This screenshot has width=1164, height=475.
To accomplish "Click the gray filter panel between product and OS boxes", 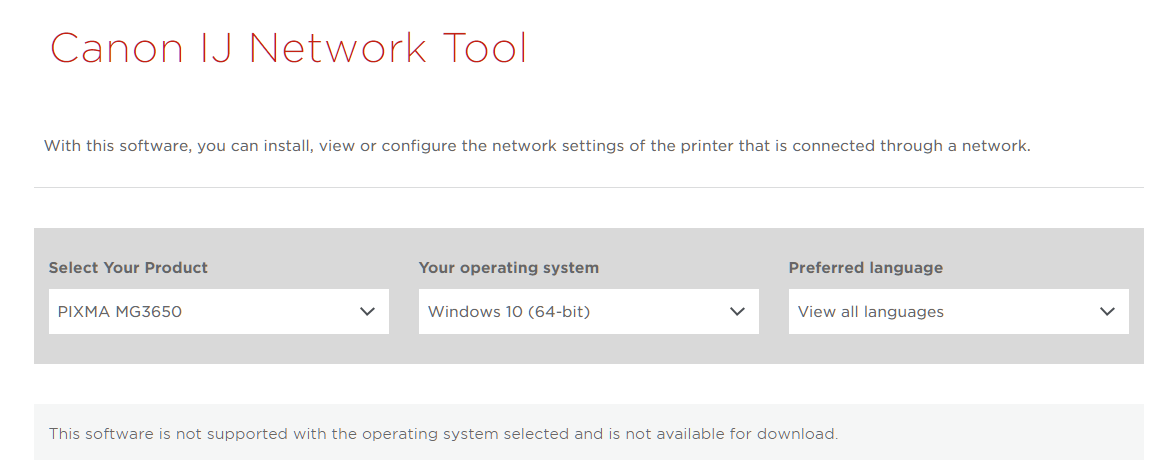I will 404,312.
